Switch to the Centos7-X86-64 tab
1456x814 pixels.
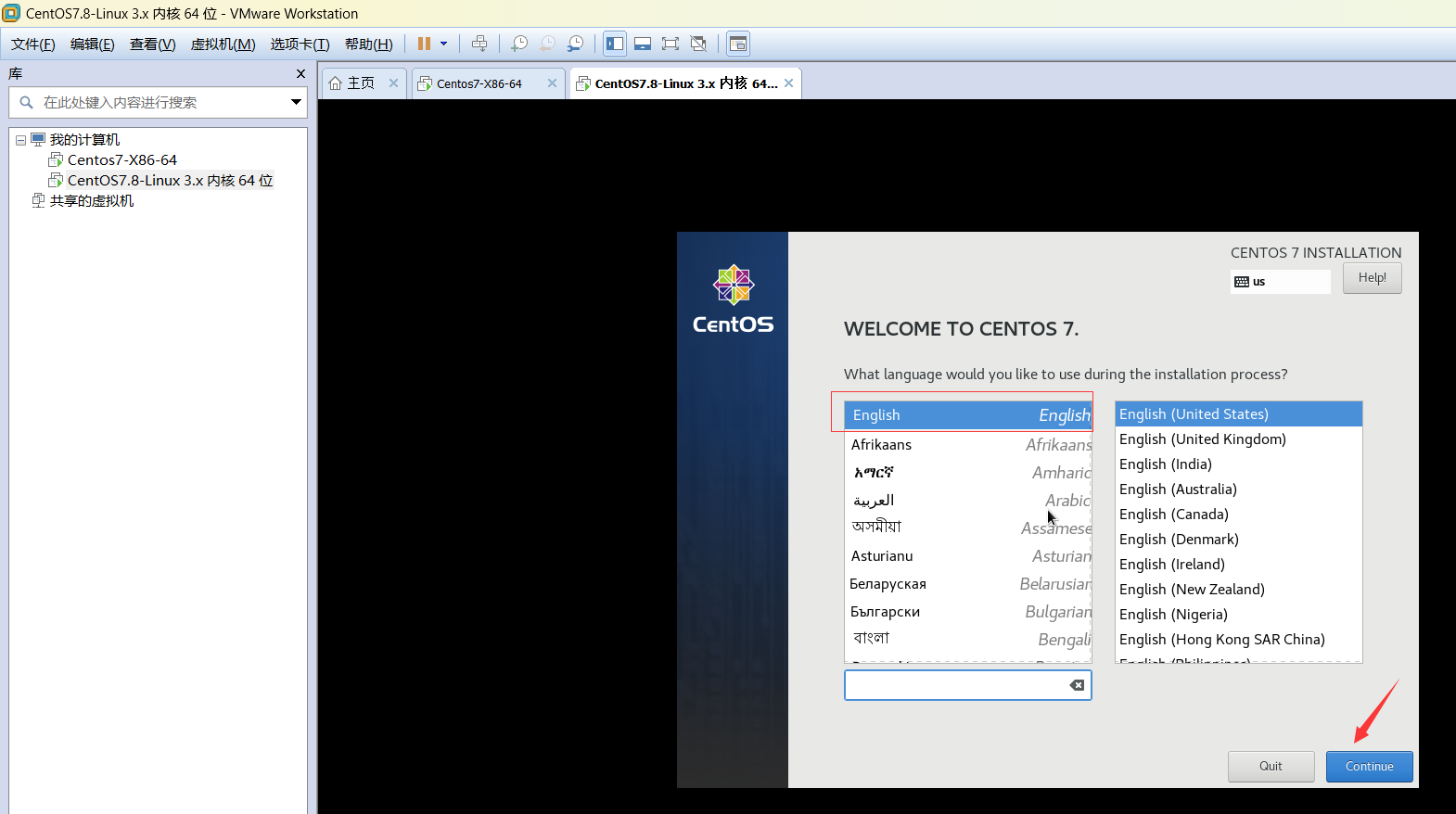479,83
